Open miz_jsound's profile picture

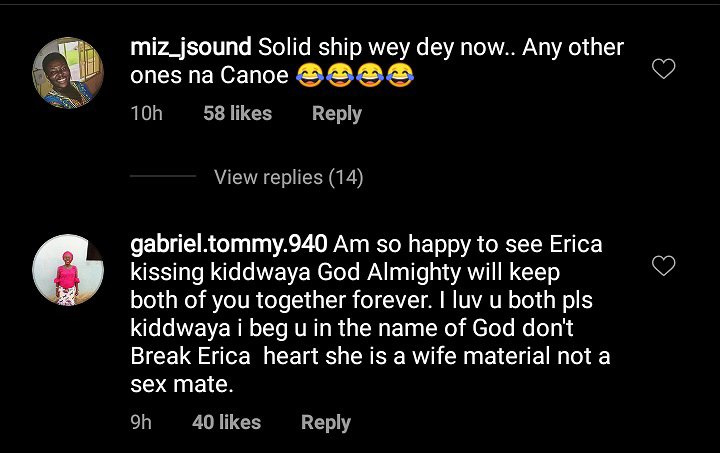(x=69, y=72)
